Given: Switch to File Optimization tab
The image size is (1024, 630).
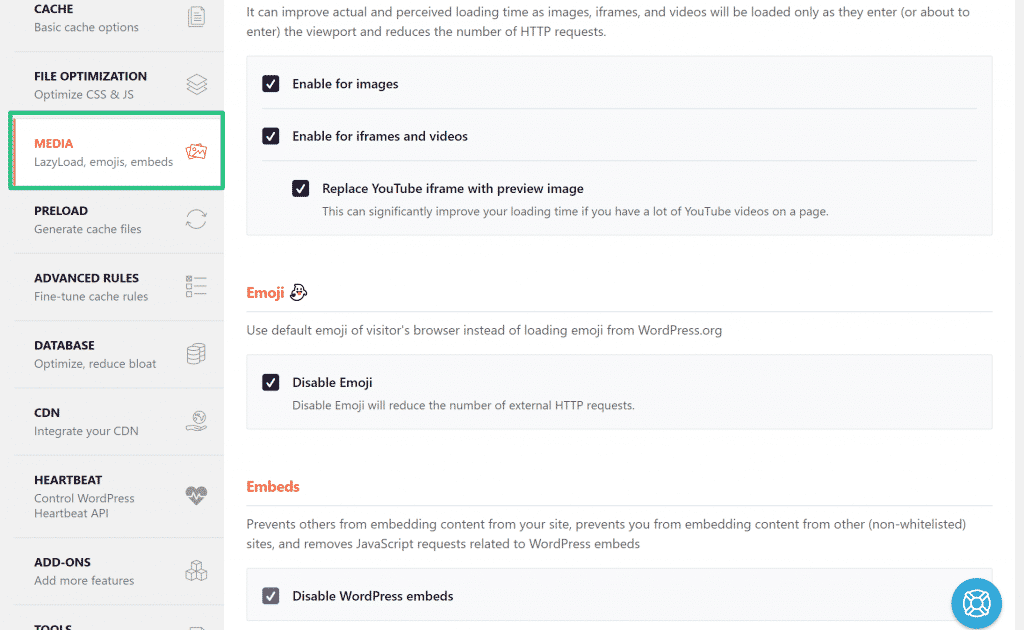Looking at the screenshot, I should (119, 85).
